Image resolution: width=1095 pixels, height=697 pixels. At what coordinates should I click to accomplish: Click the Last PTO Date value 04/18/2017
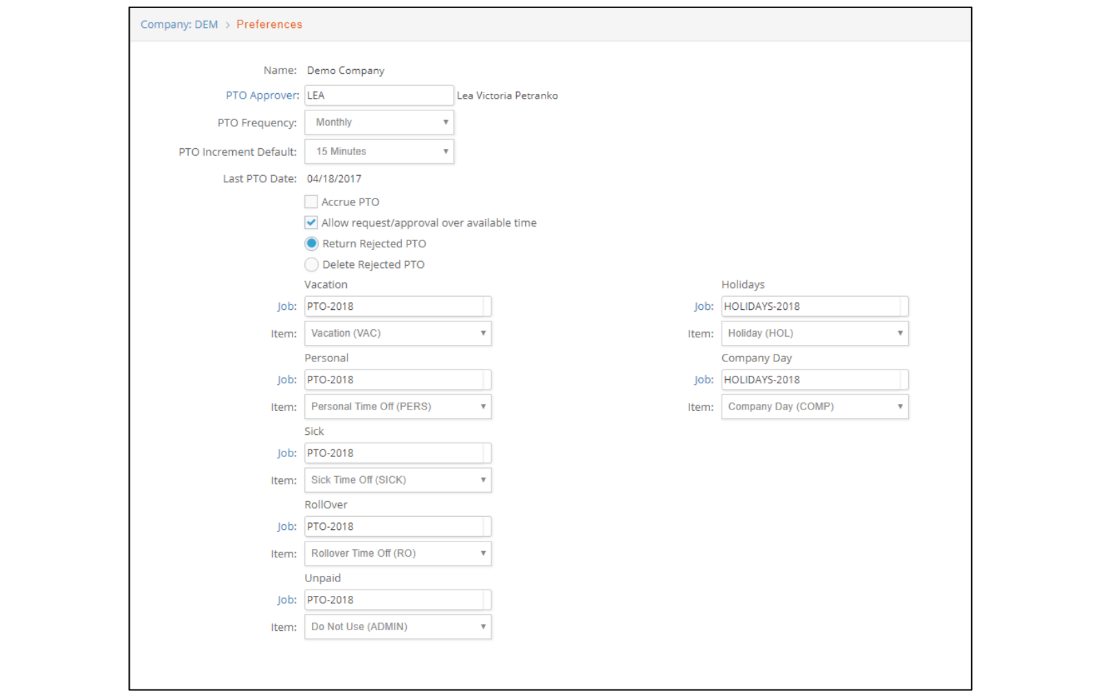(334, 179)
